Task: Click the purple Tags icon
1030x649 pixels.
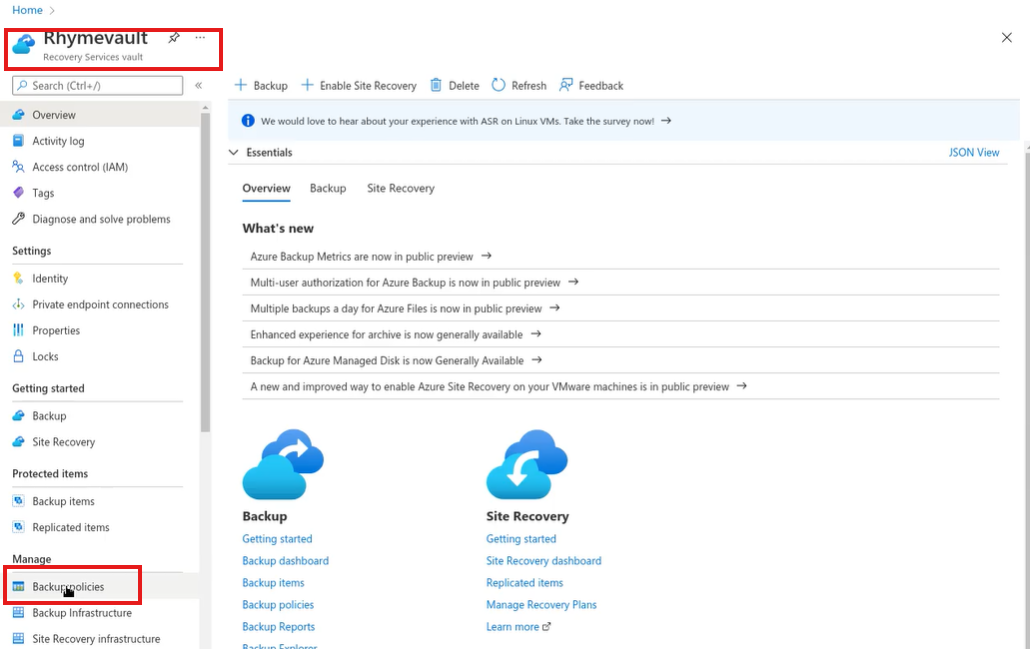Action: [x=18, y=192]
